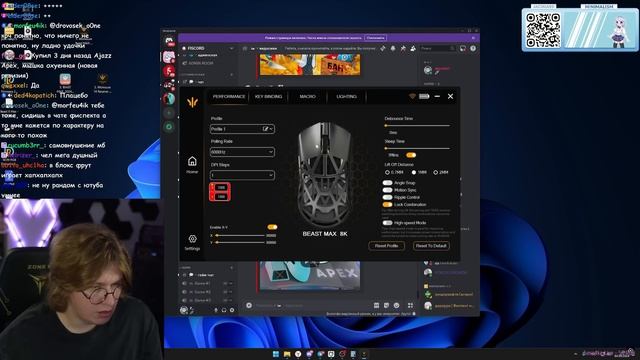Toggle Angle Snap
Screen dimensions: 640x360
point(387,183)
